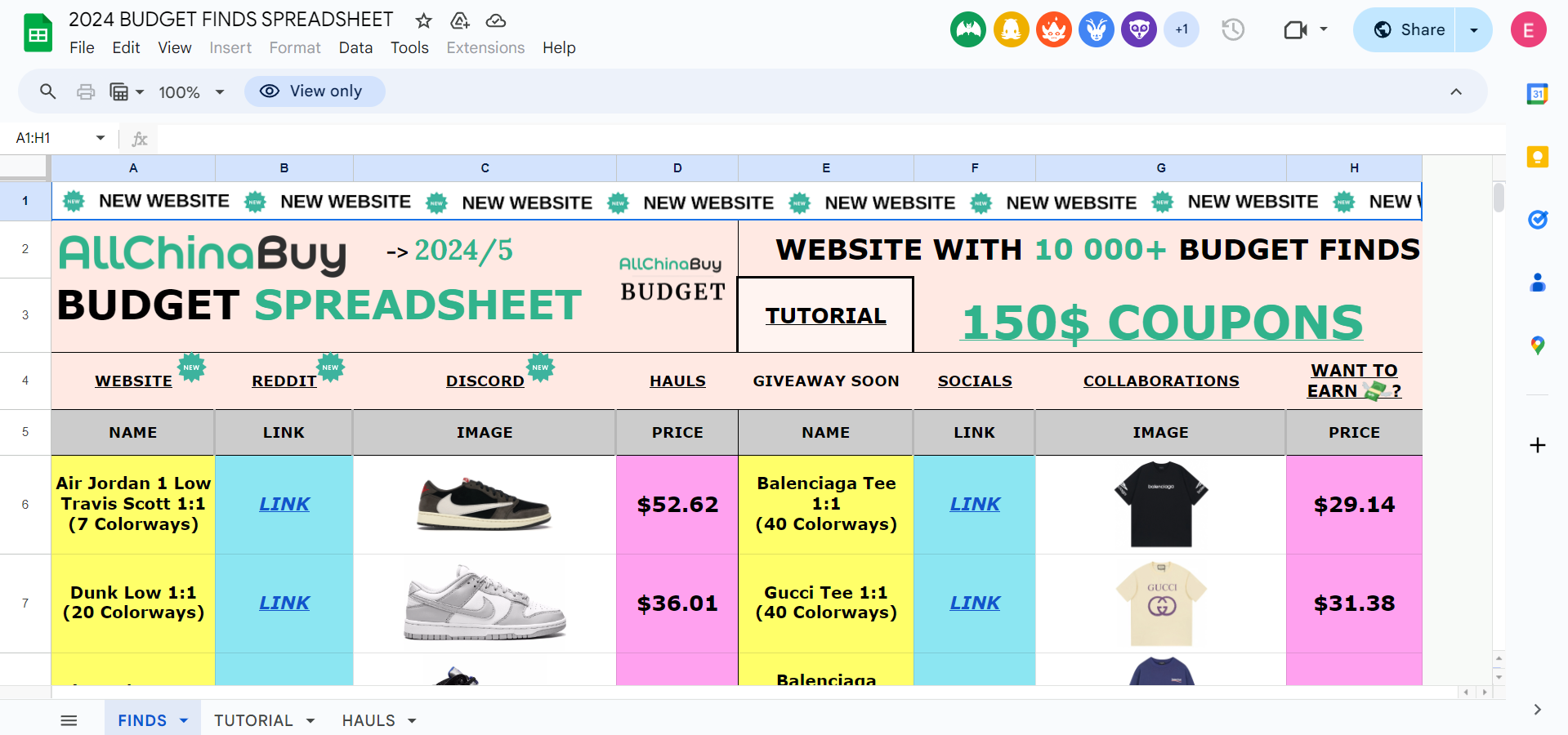1568x735 pixels.
Task: Click the Air Jordan shoe image
Action: [x=485, y=504]
